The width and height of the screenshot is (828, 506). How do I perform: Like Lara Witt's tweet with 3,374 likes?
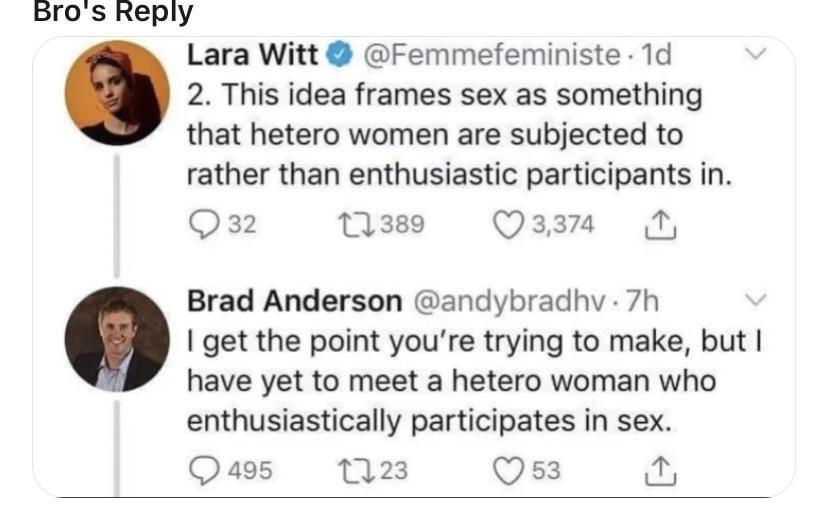pos(513,224)
